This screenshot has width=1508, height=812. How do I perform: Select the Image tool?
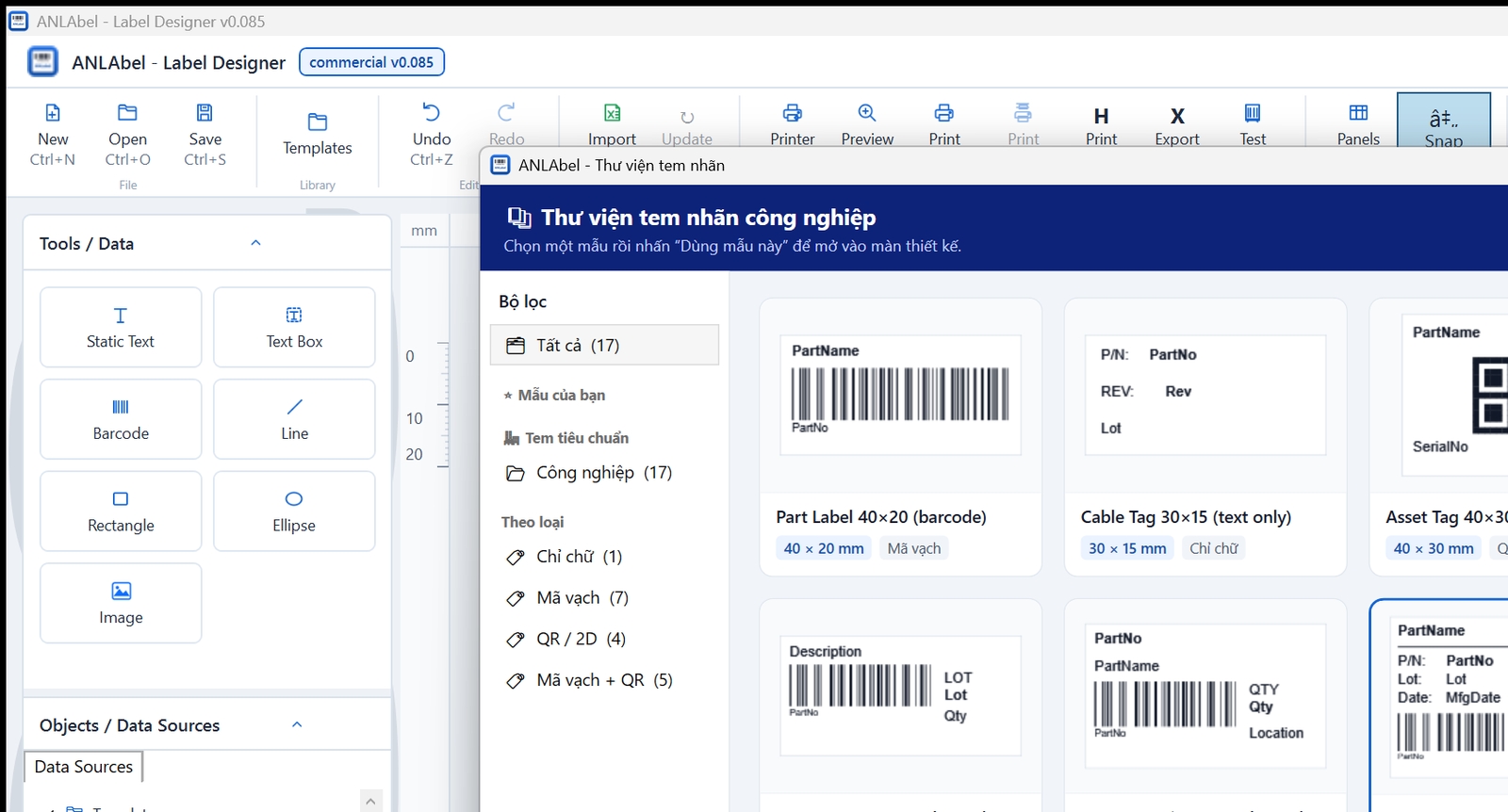pos(121,603)
